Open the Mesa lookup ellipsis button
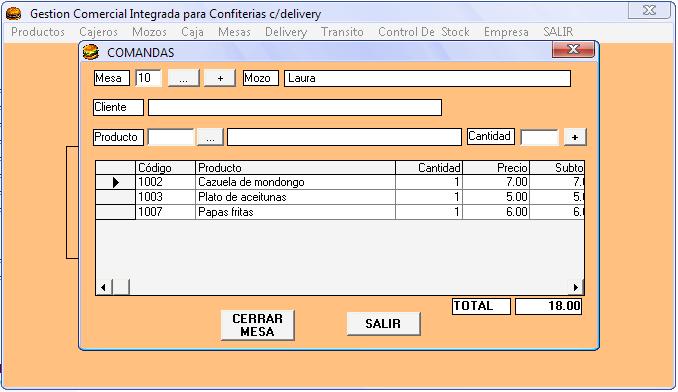 click(183, 78)
